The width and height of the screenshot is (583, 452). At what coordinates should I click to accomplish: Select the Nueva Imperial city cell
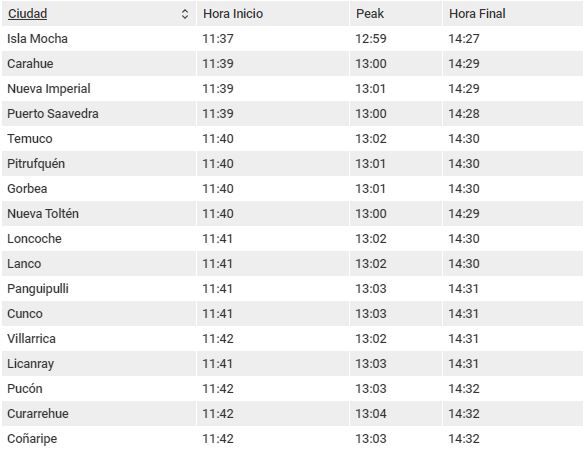pyautogui.click(x=99, y=88)
